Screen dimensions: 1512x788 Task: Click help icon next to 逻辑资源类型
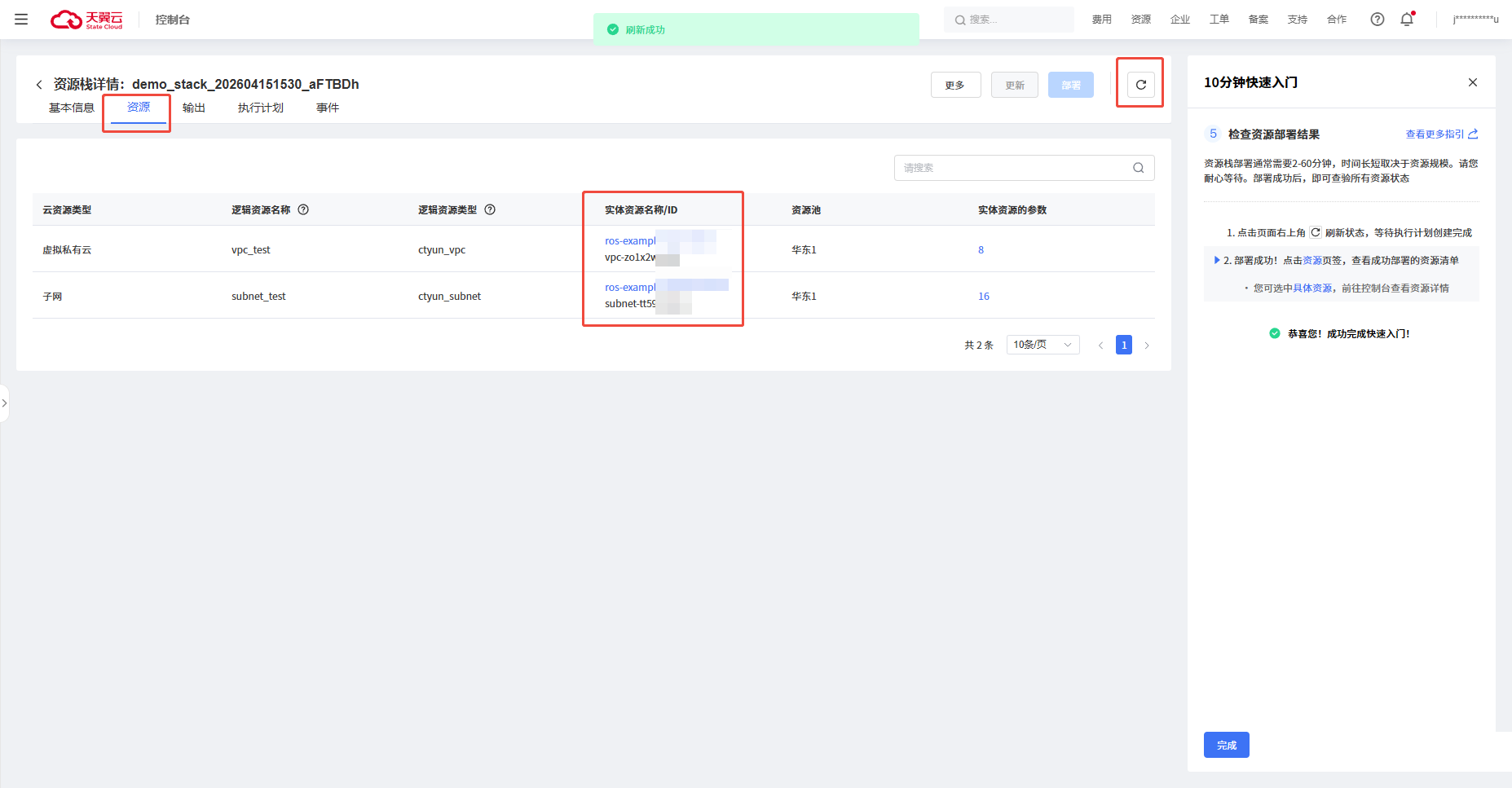[490, 209]
